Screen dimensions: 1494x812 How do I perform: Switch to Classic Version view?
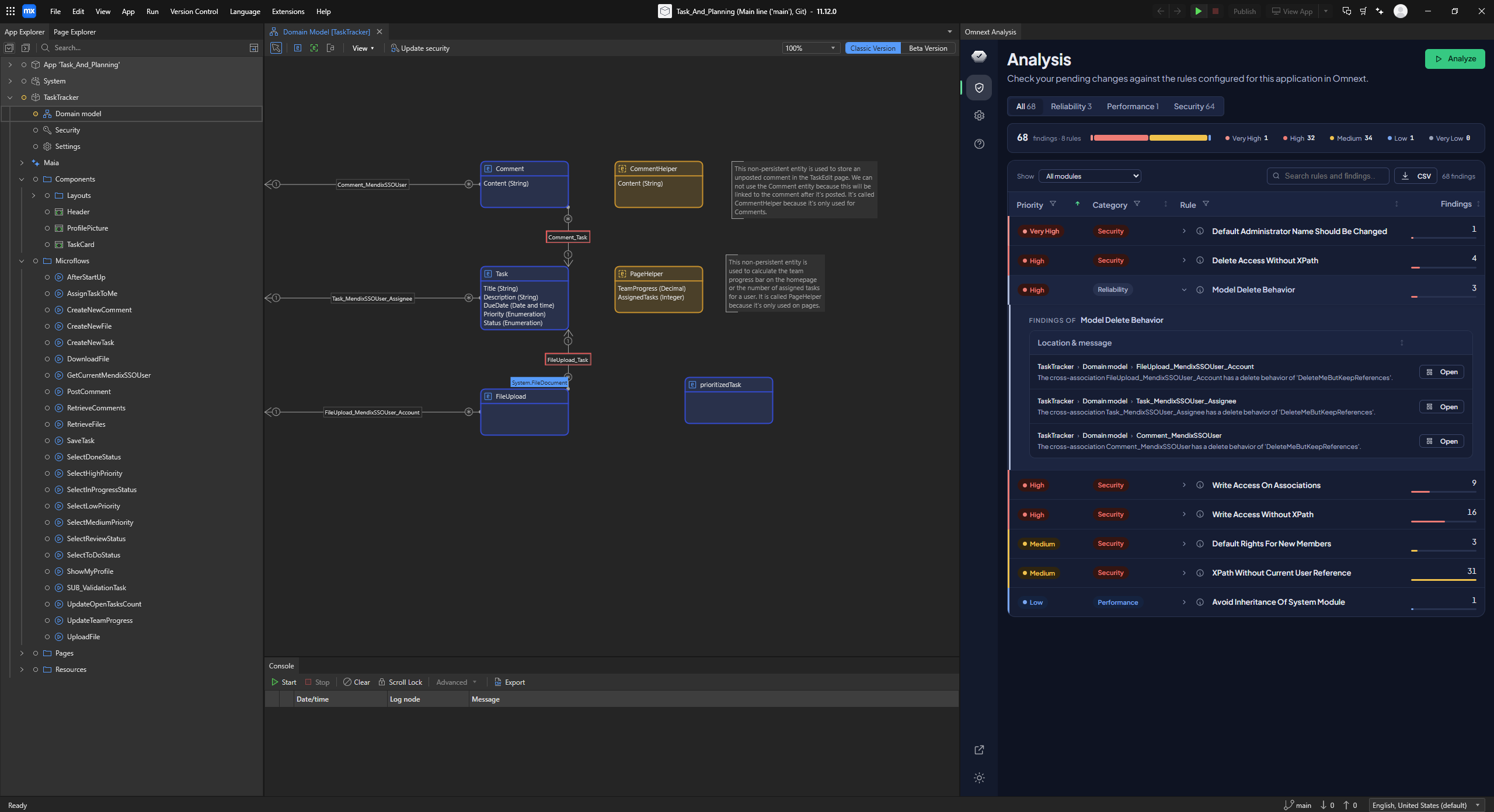[x=873, y=48]
